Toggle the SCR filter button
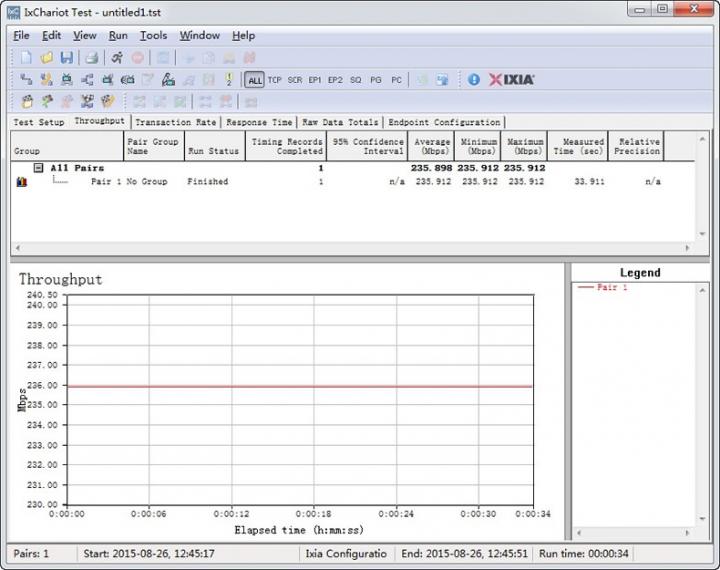Viewport: 720px width, 570px height. (x=295, y=80)
